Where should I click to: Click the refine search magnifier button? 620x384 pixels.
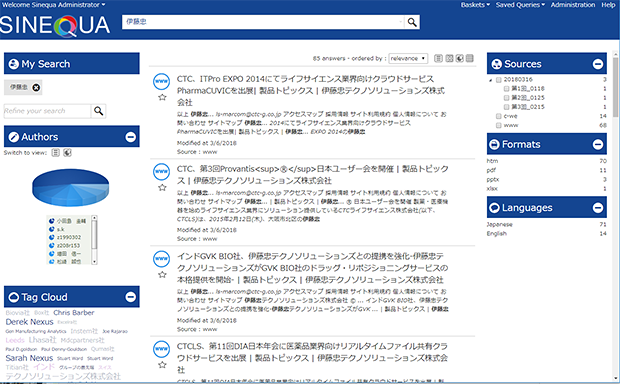98,111
